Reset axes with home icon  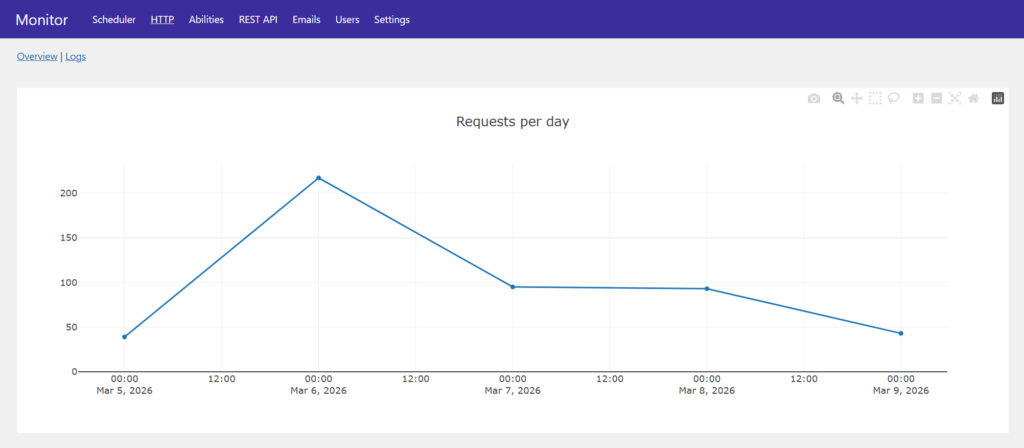point(973,98)
